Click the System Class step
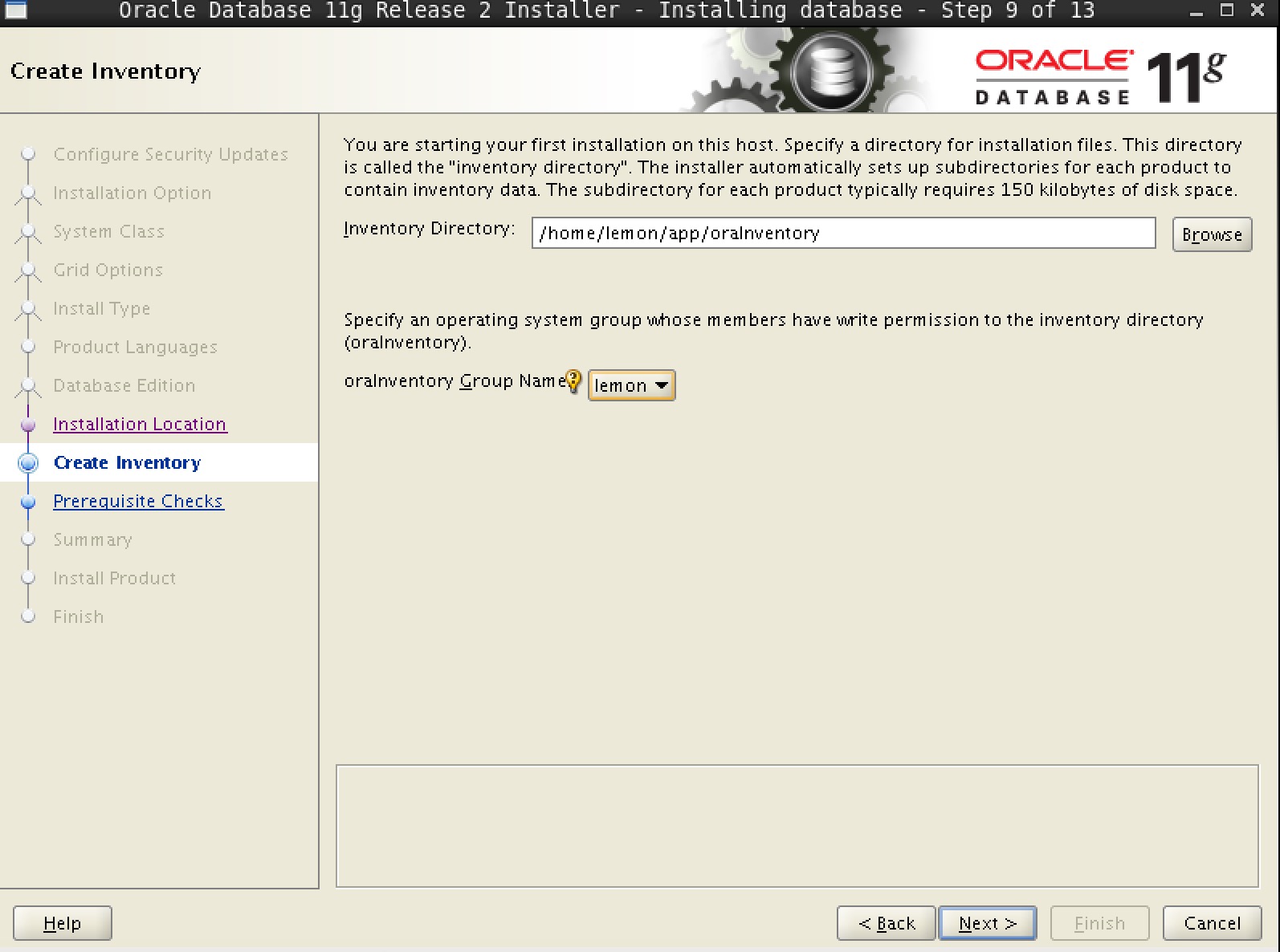Screen dimensions: 1280x952 point(108,231)
